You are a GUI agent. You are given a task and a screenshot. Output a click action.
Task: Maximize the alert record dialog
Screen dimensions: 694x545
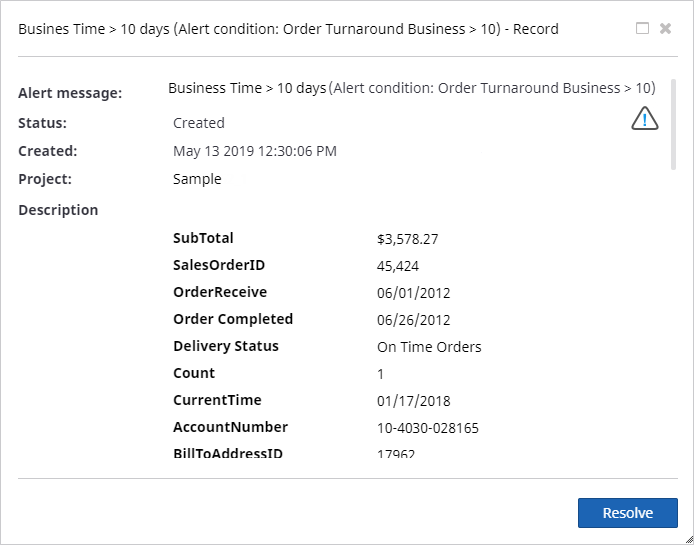pyautogui.click(x=642, y=28)
